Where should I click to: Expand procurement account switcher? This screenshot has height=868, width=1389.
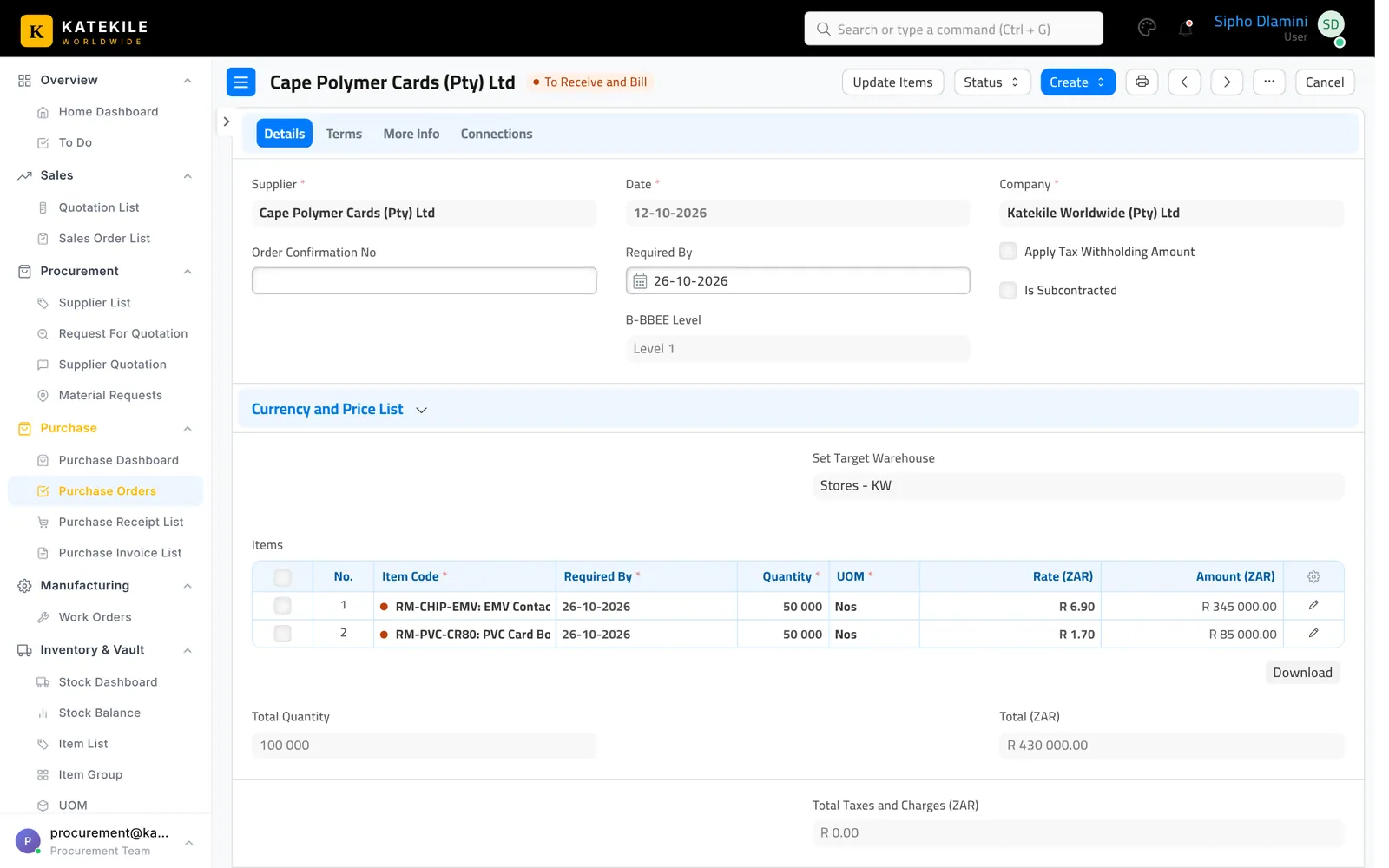click(188, 842)
